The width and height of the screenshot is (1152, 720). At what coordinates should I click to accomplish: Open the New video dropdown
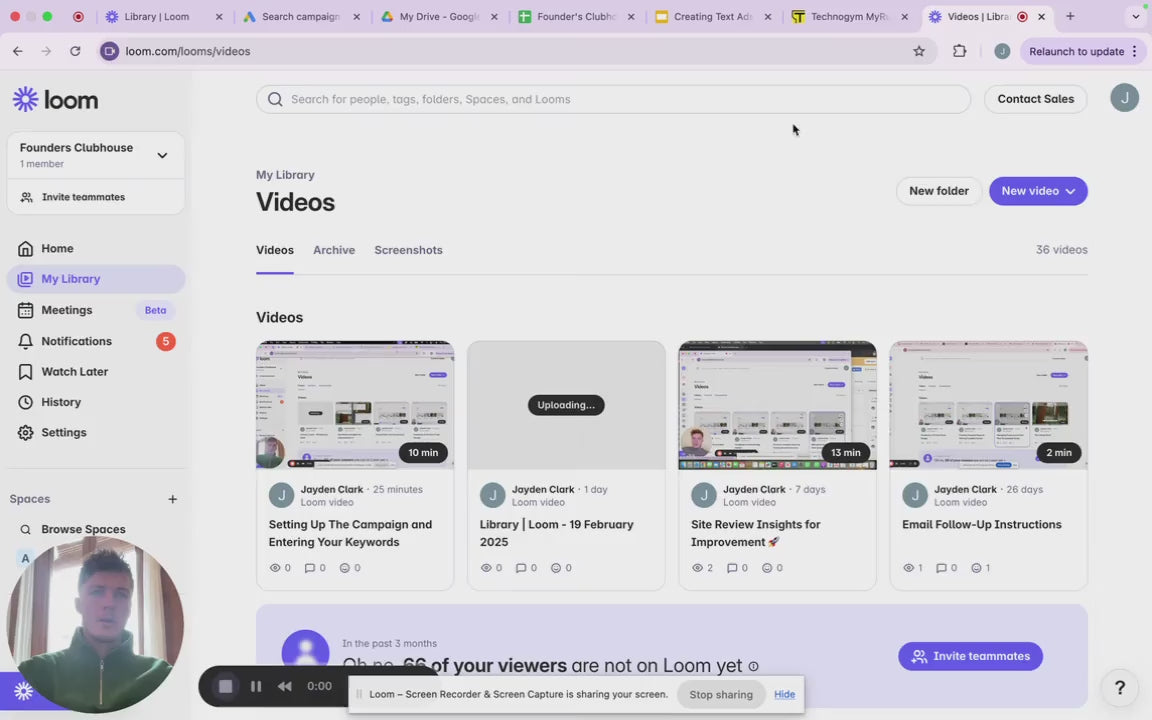click(x=1038, y=191)
